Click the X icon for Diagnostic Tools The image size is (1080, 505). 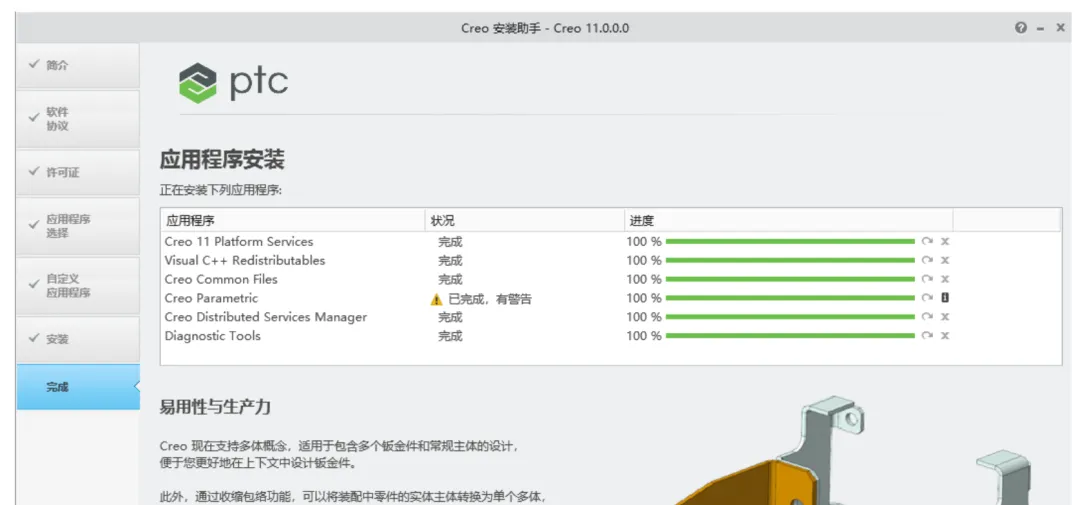[945, 336]
